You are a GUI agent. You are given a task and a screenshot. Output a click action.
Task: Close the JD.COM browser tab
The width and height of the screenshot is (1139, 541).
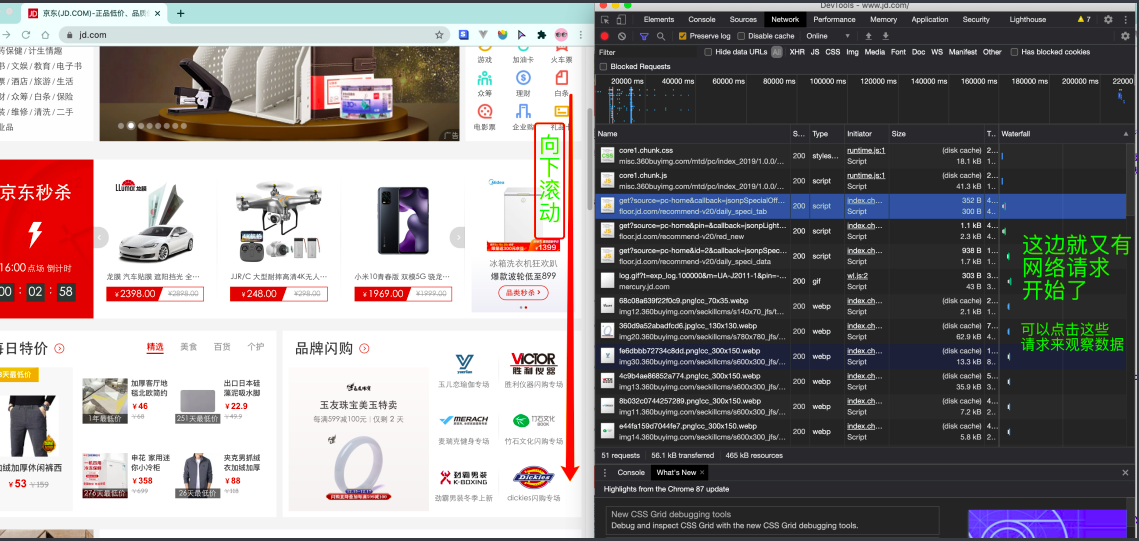point(158,13)
